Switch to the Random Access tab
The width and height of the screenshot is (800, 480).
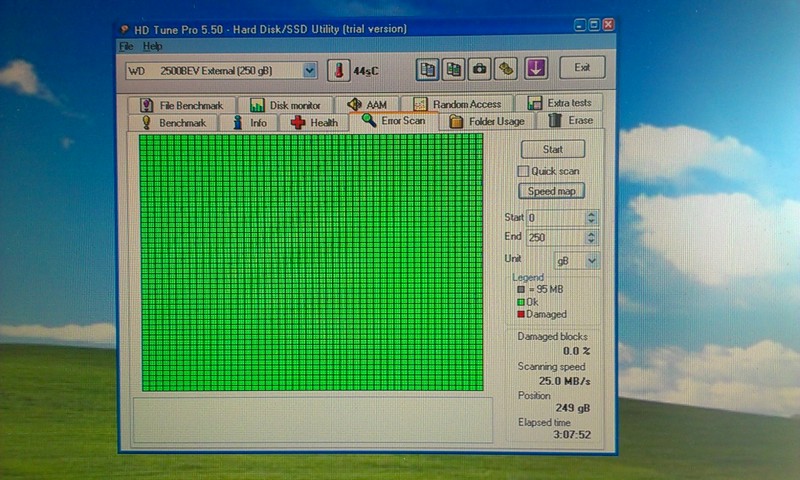tap(457, 104)
